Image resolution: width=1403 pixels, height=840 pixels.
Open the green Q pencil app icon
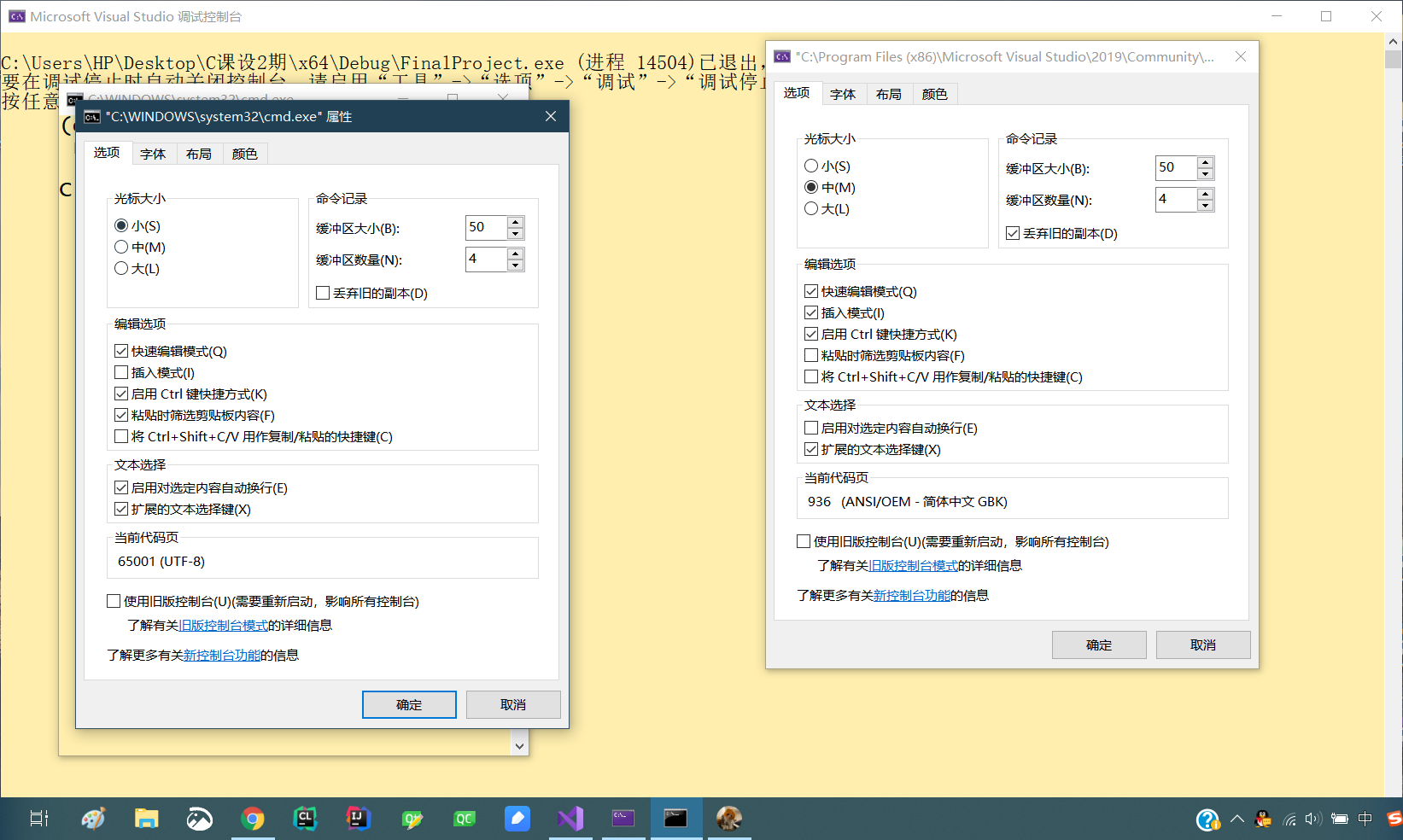point(412,819)
